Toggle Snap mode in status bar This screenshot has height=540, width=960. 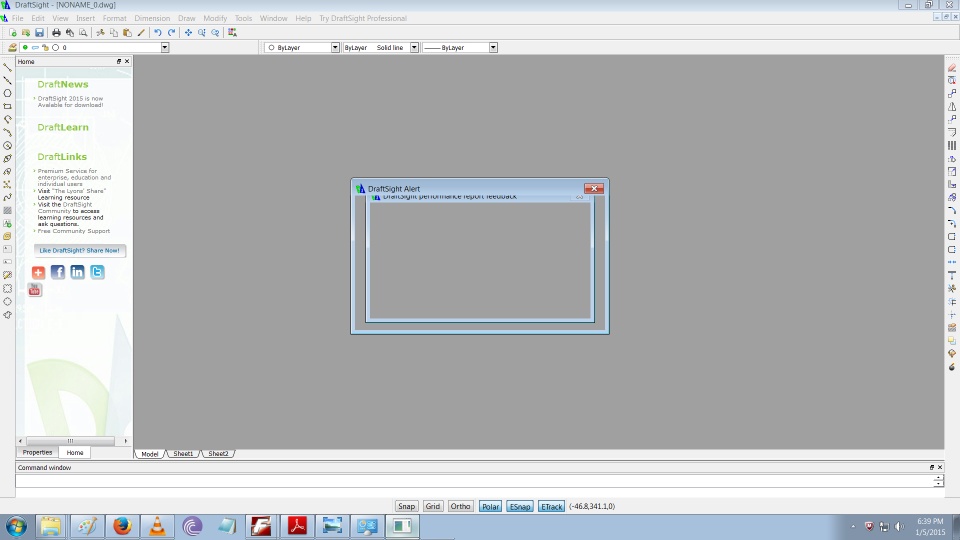point(406,506)
